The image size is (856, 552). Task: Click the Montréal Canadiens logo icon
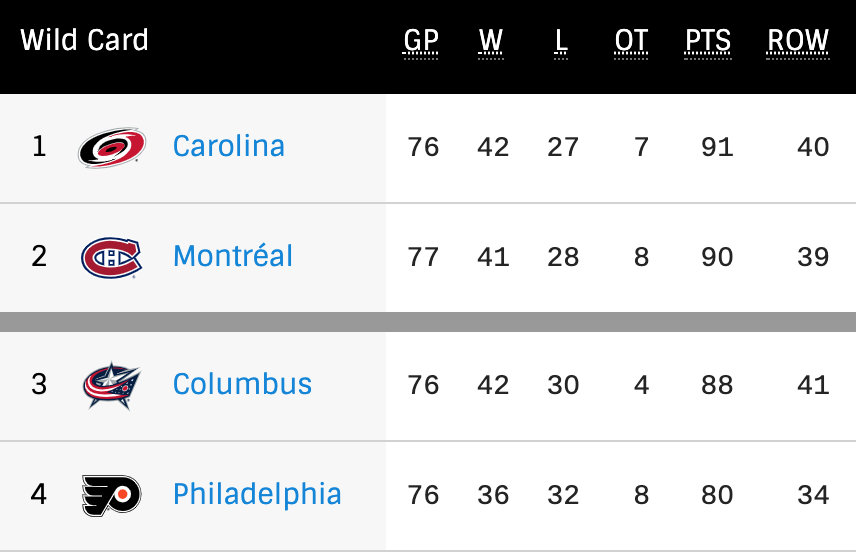(x=112, y=257)
